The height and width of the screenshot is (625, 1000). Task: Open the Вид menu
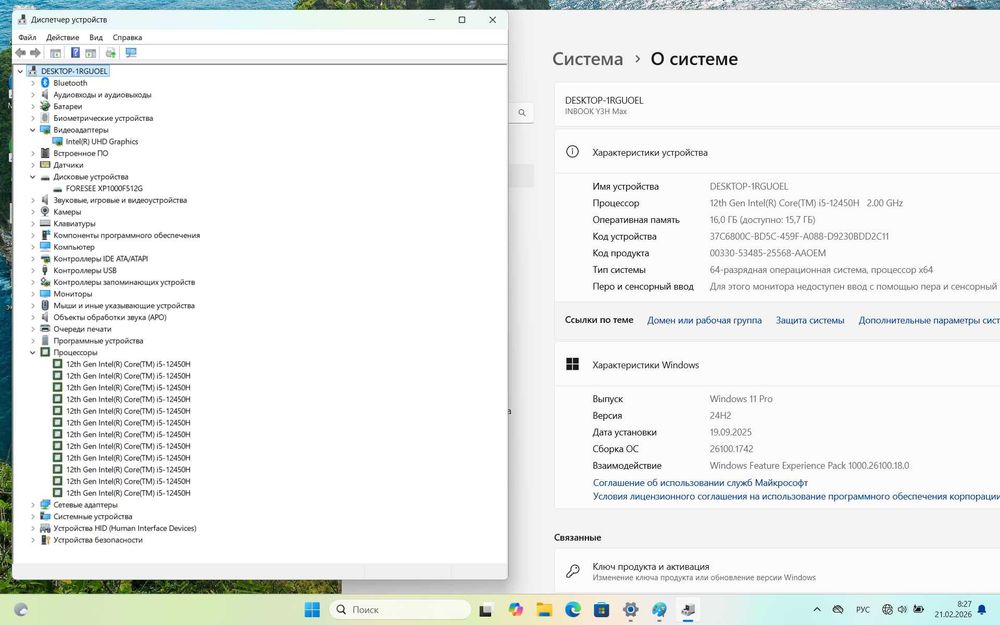coord(96,37)
